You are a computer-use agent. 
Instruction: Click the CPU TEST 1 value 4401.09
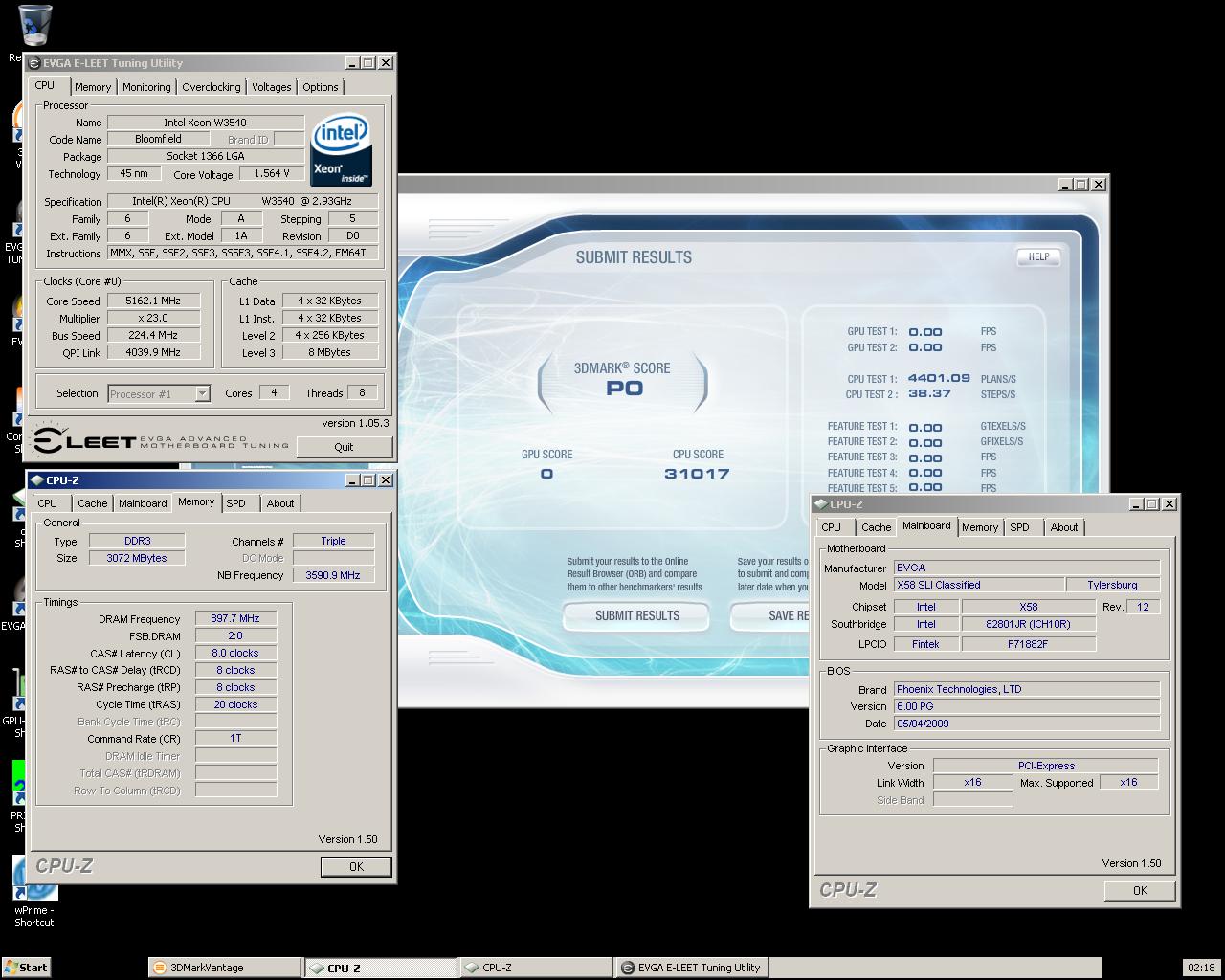pos(939,379)
